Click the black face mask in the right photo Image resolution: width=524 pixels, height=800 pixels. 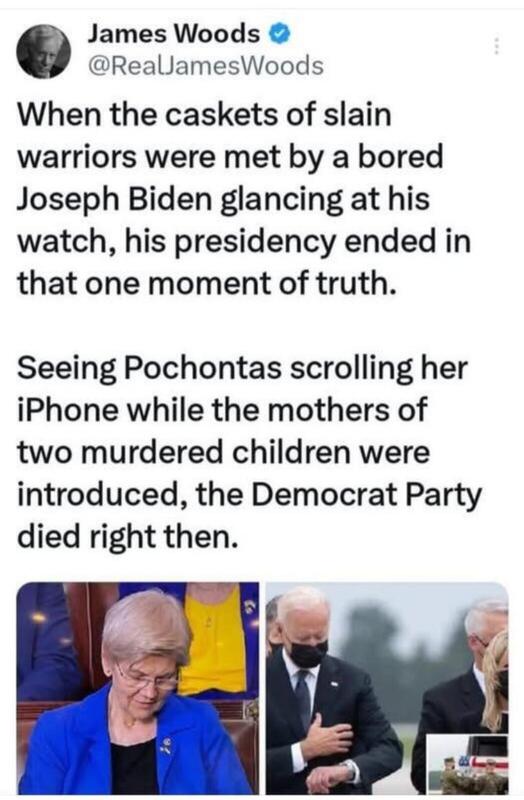[x=307, y=653]
